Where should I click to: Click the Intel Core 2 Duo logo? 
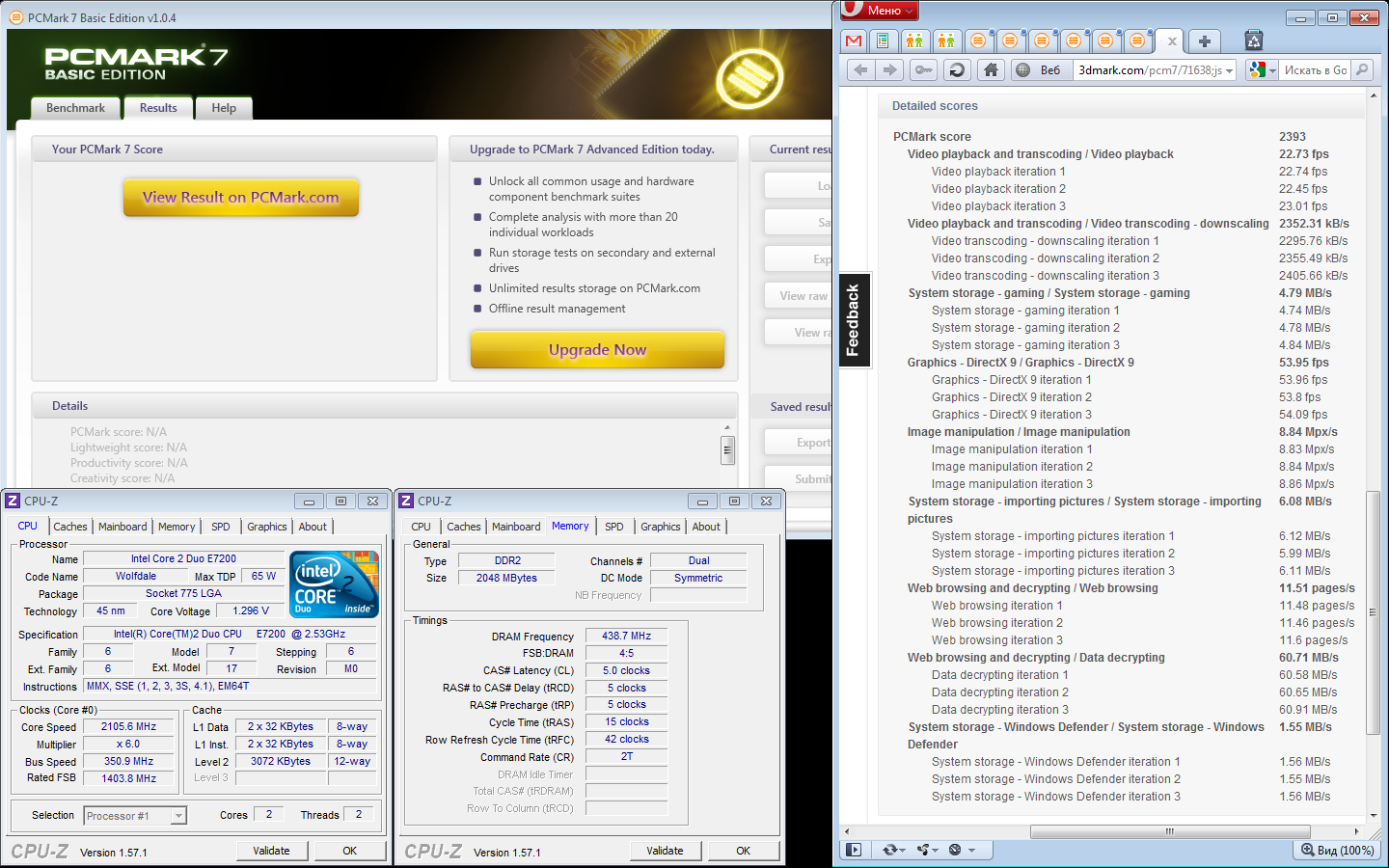click(335, 584)
